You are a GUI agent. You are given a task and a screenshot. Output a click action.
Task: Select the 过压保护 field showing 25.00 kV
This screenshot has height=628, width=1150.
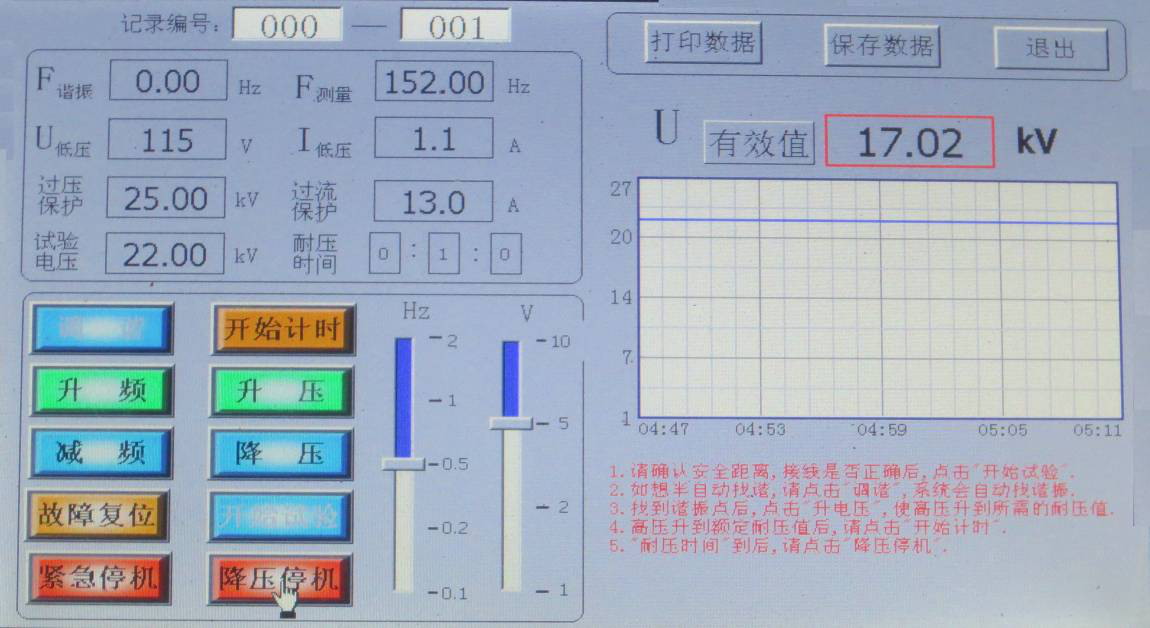coord(165,199)
